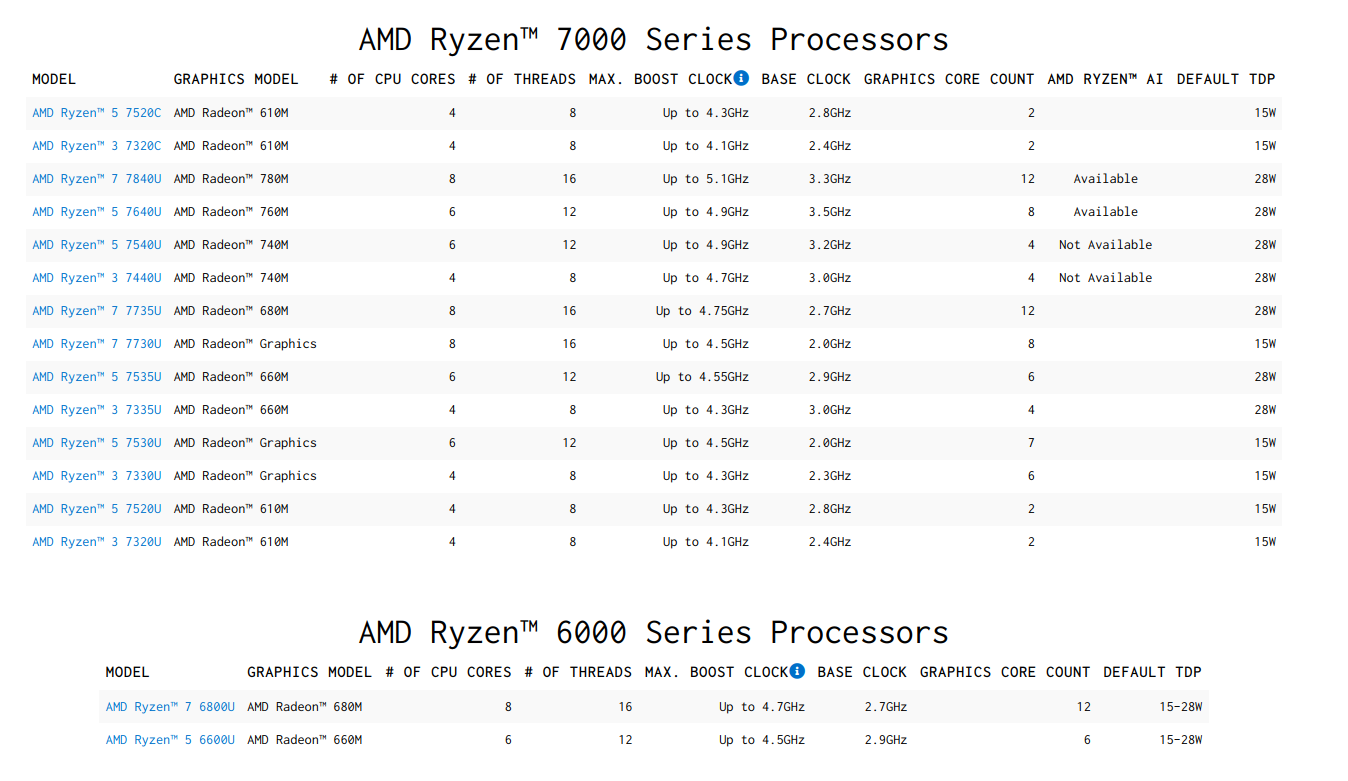Click the Max. Boost Clock info icon in 6000 Series table
This screenshot has width=1348, height=781.
pyautogui.click(x=797, y=671)
